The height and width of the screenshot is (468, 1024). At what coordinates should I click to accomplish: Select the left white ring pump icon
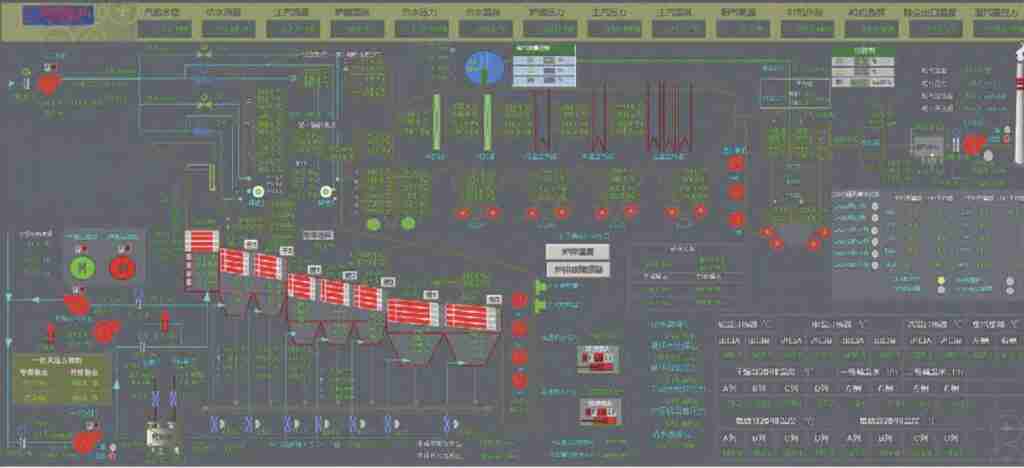258,191
